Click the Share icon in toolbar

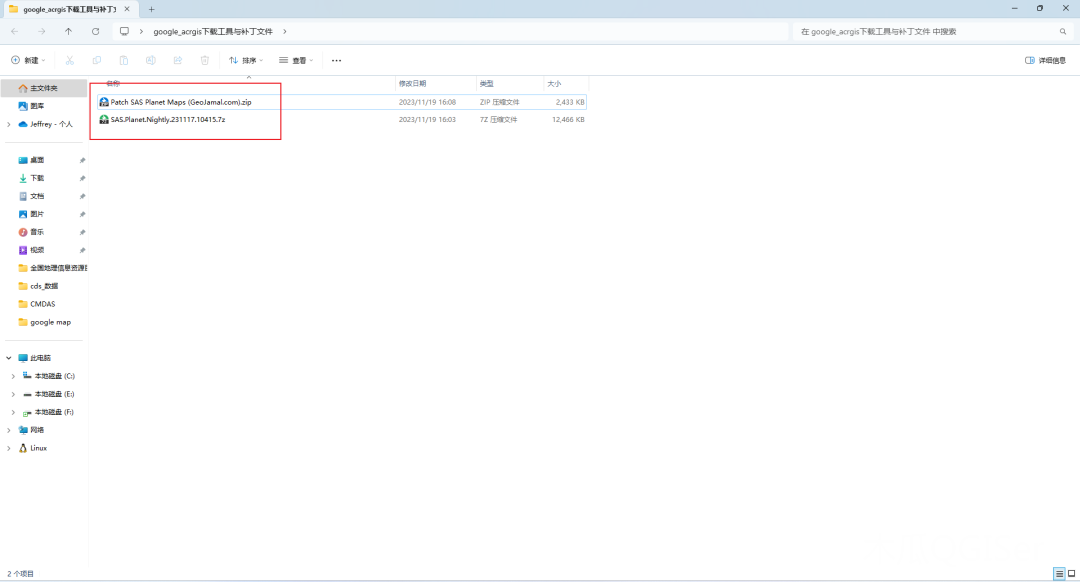pyautogui.click(x=178, y=61)
